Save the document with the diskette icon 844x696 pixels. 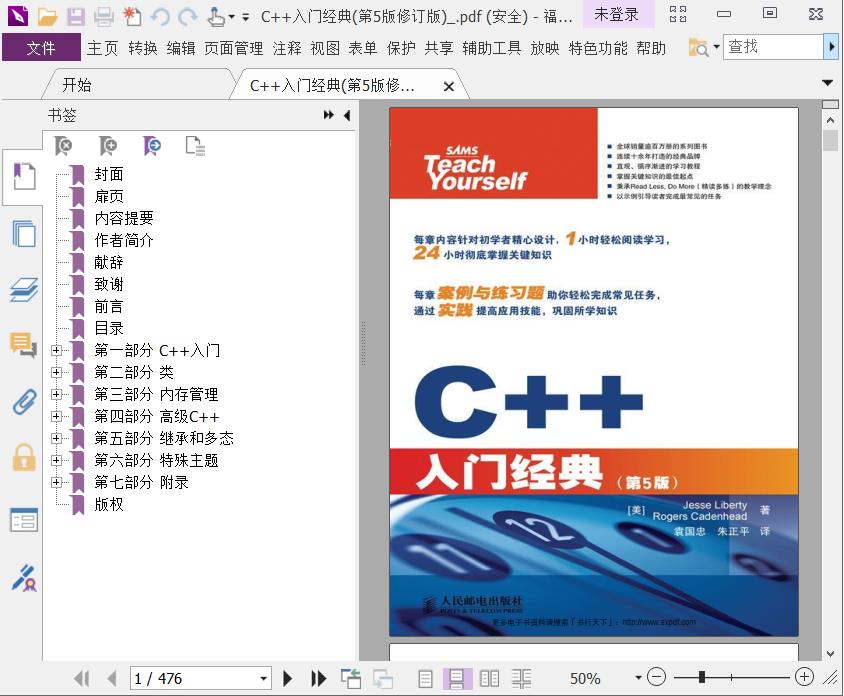coord(75,17)
